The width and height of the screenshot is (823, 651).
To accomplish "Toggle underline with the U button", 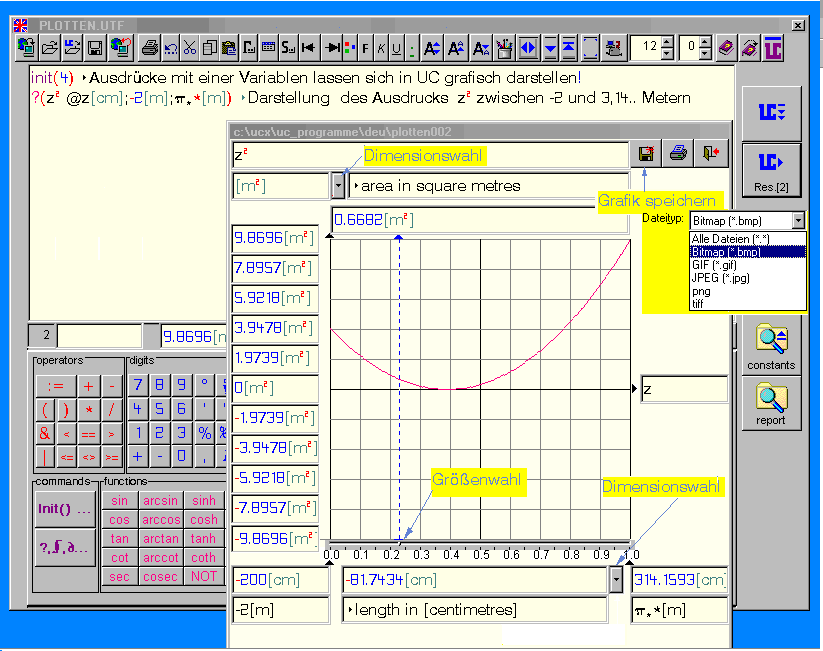I will point(397,48).
